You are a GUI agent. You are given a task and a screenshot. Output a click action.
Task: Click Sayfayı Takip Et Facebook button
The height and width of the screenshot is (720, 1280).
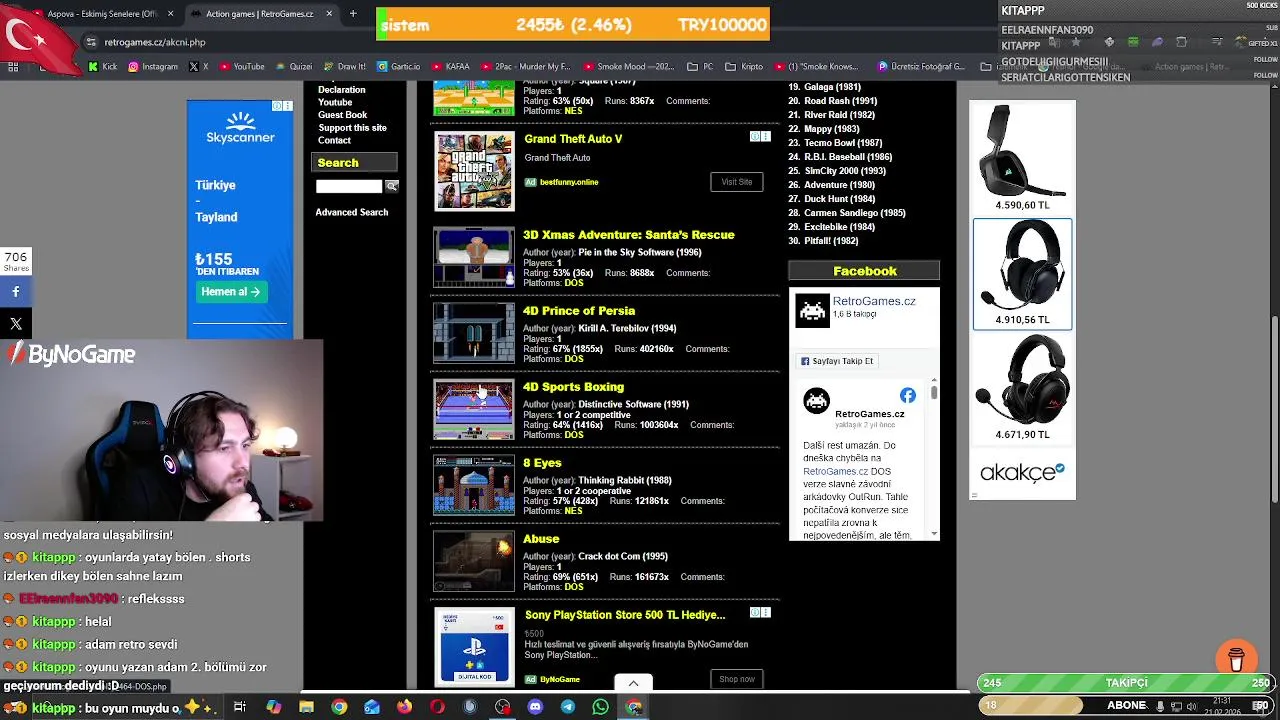point(837,361)
